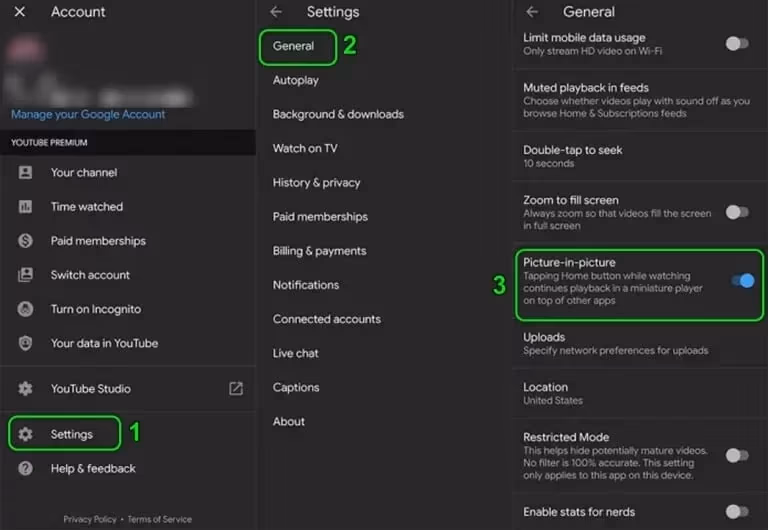Open the General settings menu item

294,46
